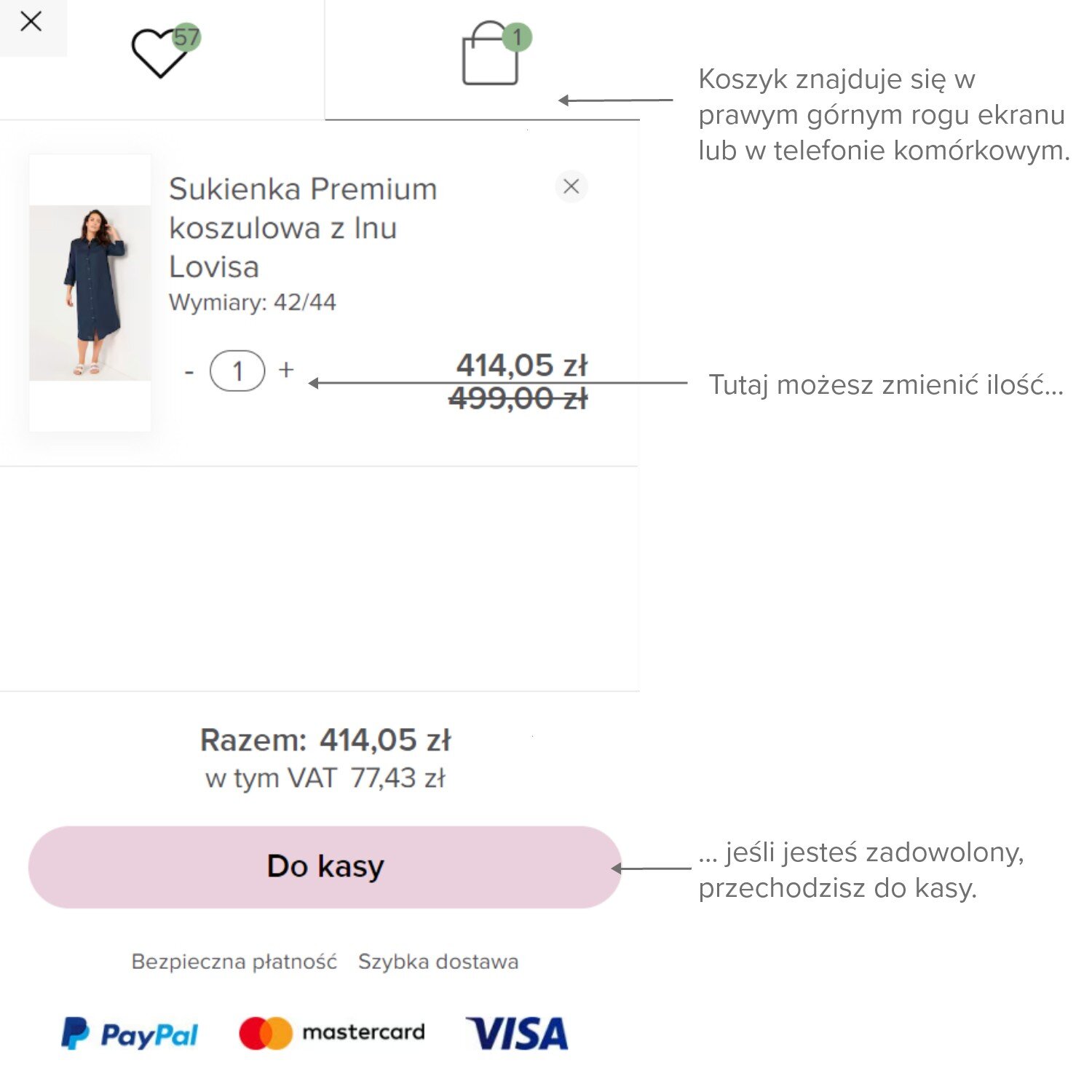
Task: Increase quantity with the plus button
Action: point(286,370)
